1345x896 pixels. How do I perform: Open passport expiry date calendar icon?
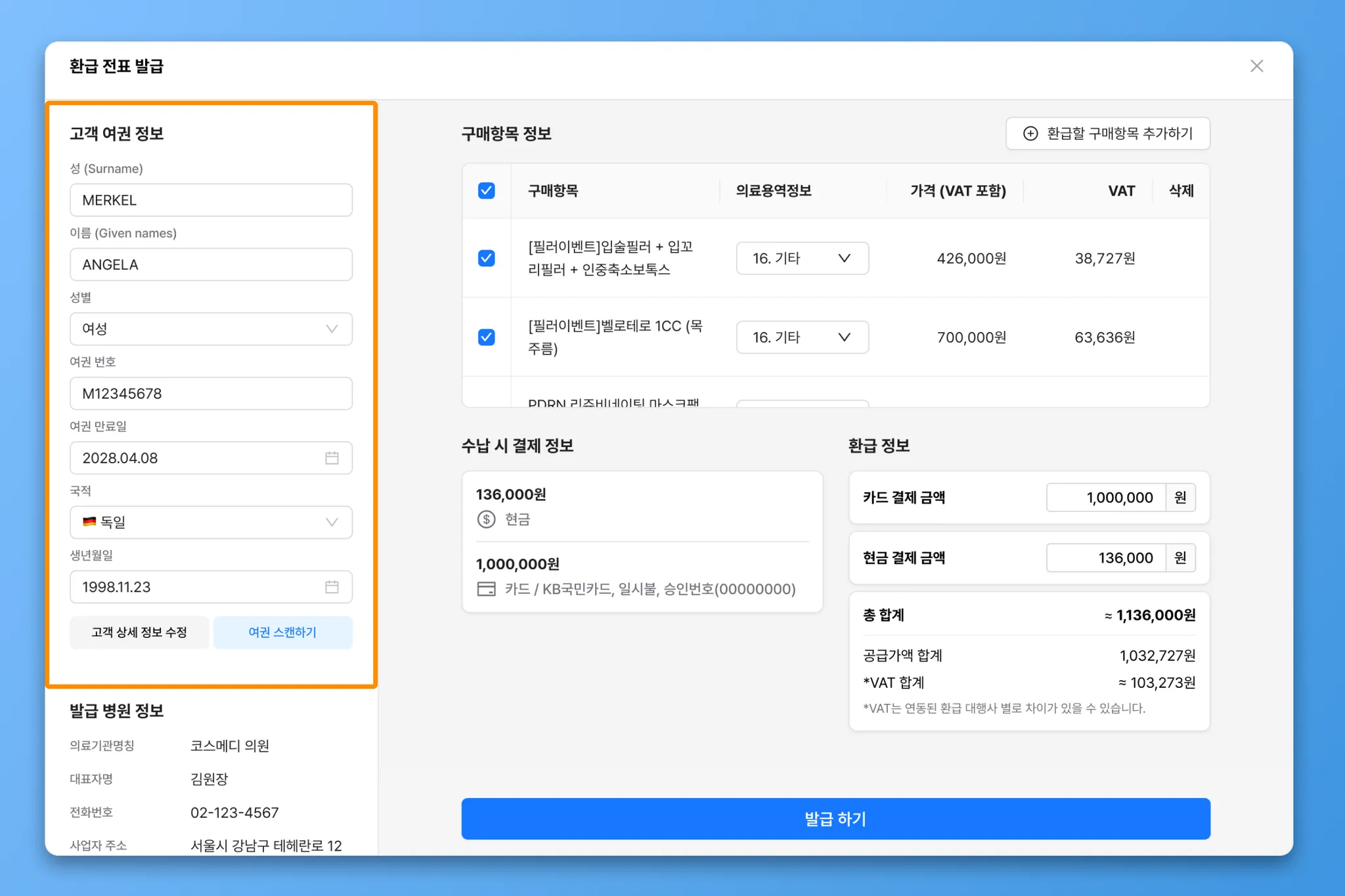tap(332, 458)
